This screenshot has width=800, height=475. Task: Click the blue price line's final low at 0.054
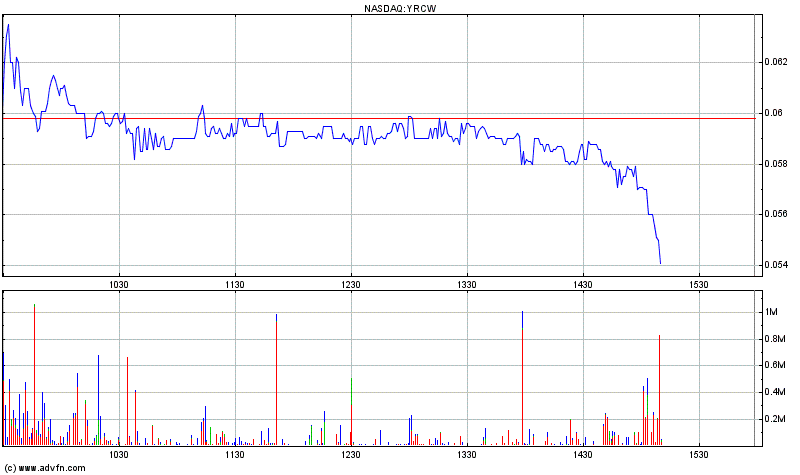660,263
